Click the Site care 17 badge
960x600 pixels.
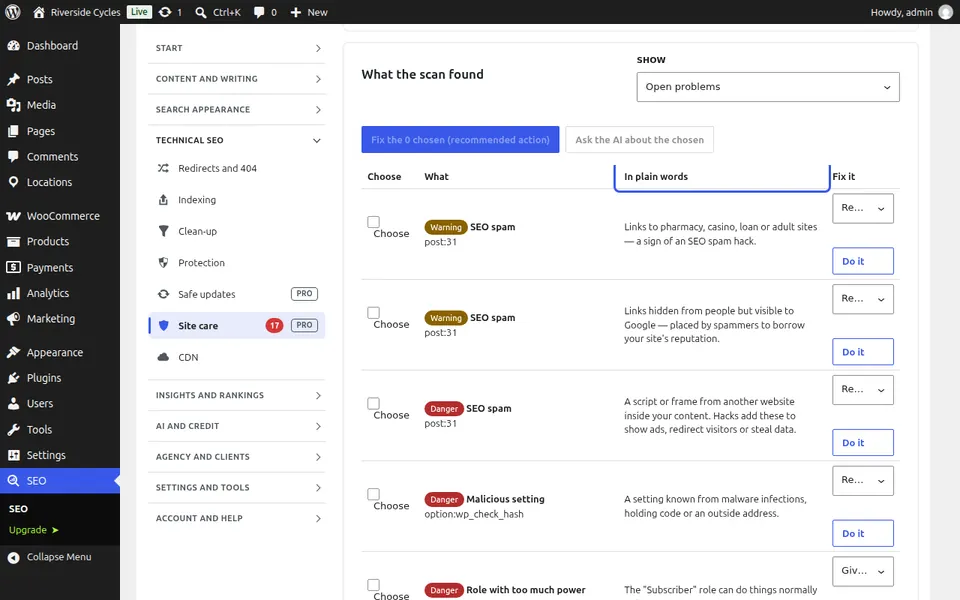click(274, 325)
